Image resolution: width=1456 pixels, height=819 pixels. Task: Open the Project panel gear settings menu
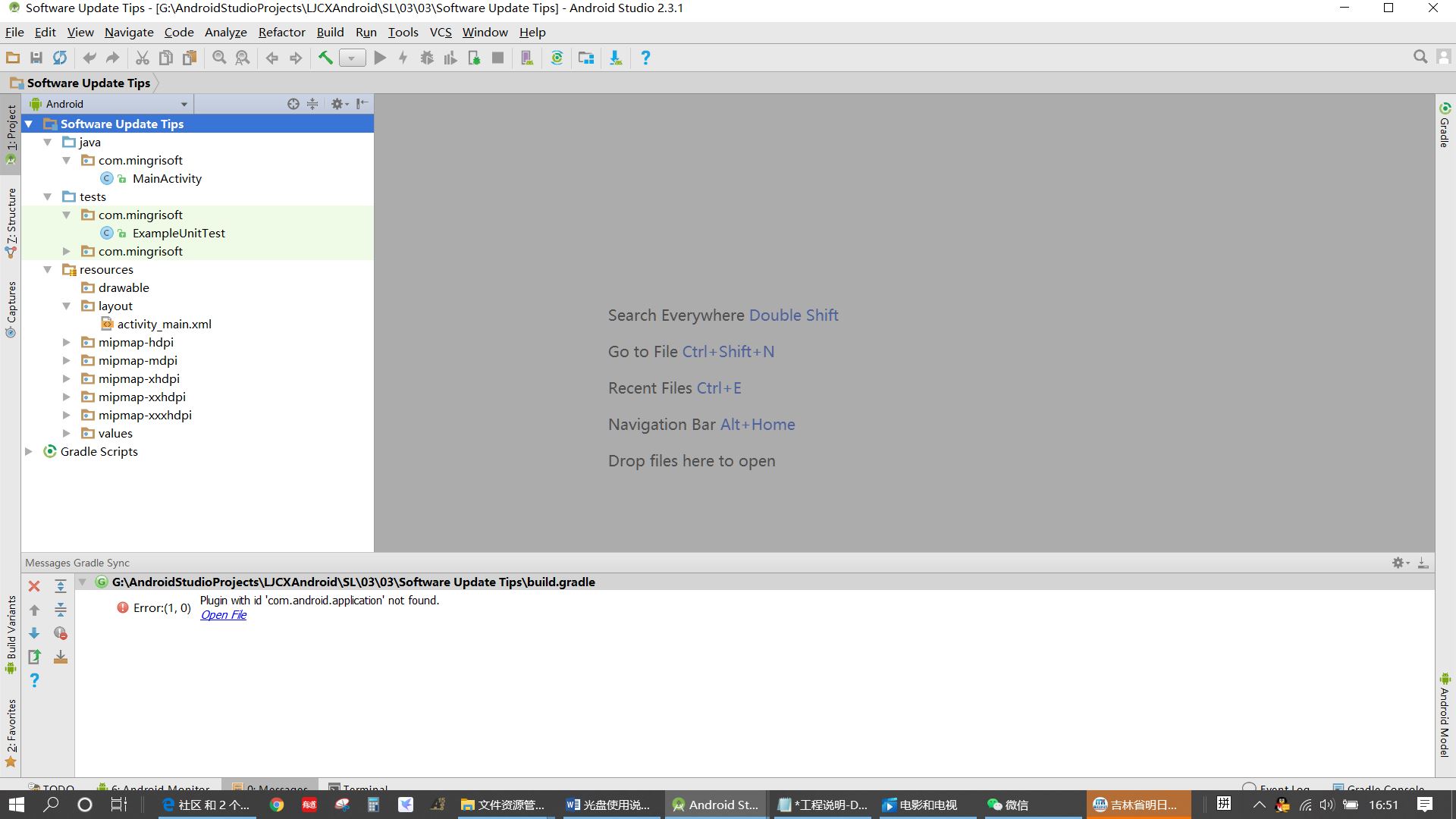tap(339, 104)
